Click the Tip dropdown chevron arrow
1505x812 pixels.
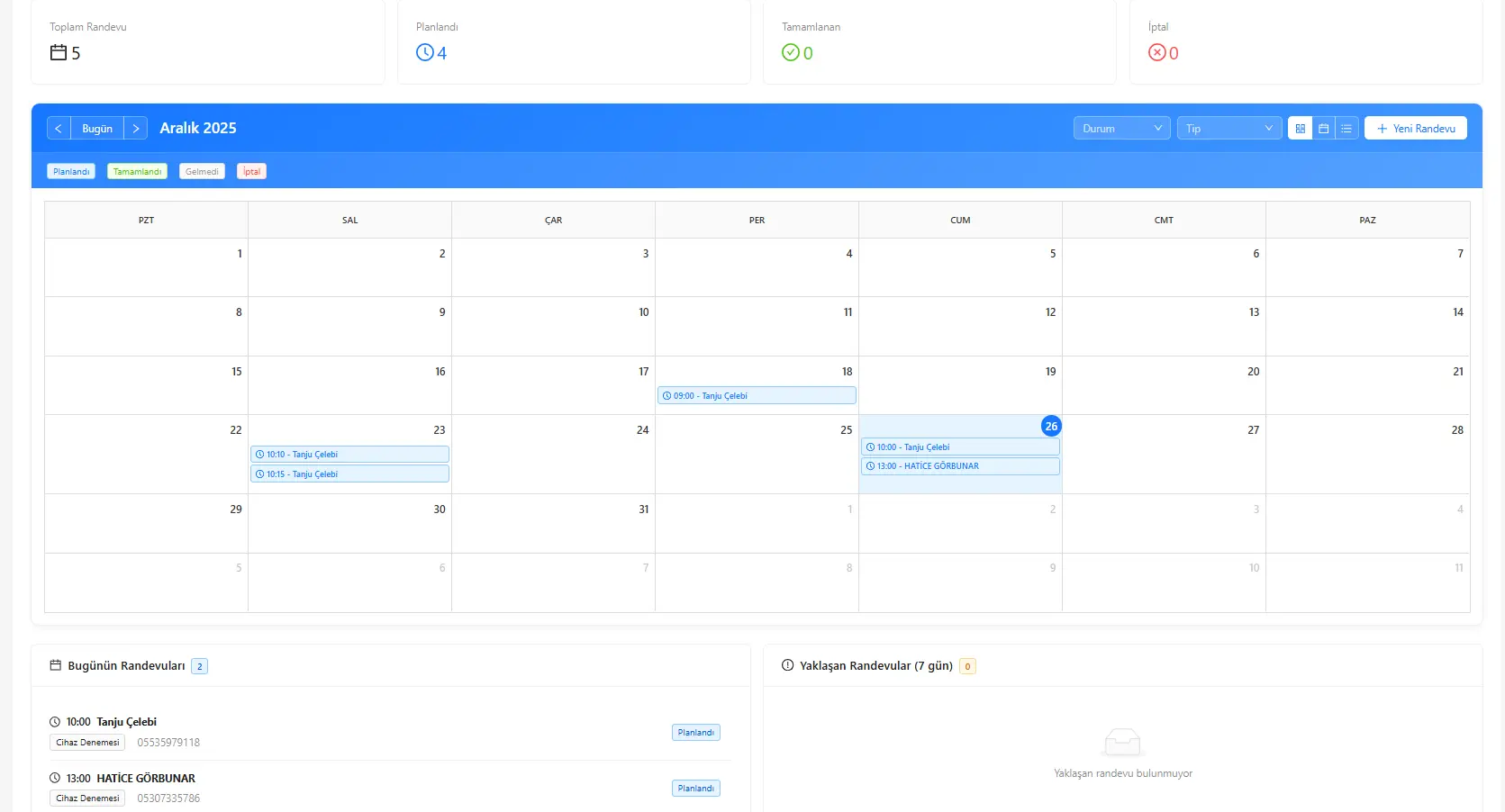pyautogui.click(x=1269, y=129)
